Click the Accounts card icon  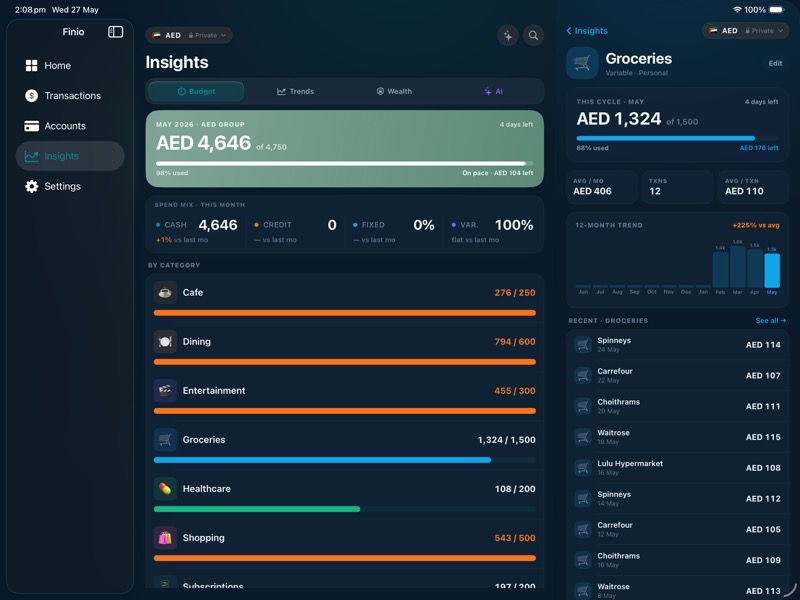(x=32, y=126)
